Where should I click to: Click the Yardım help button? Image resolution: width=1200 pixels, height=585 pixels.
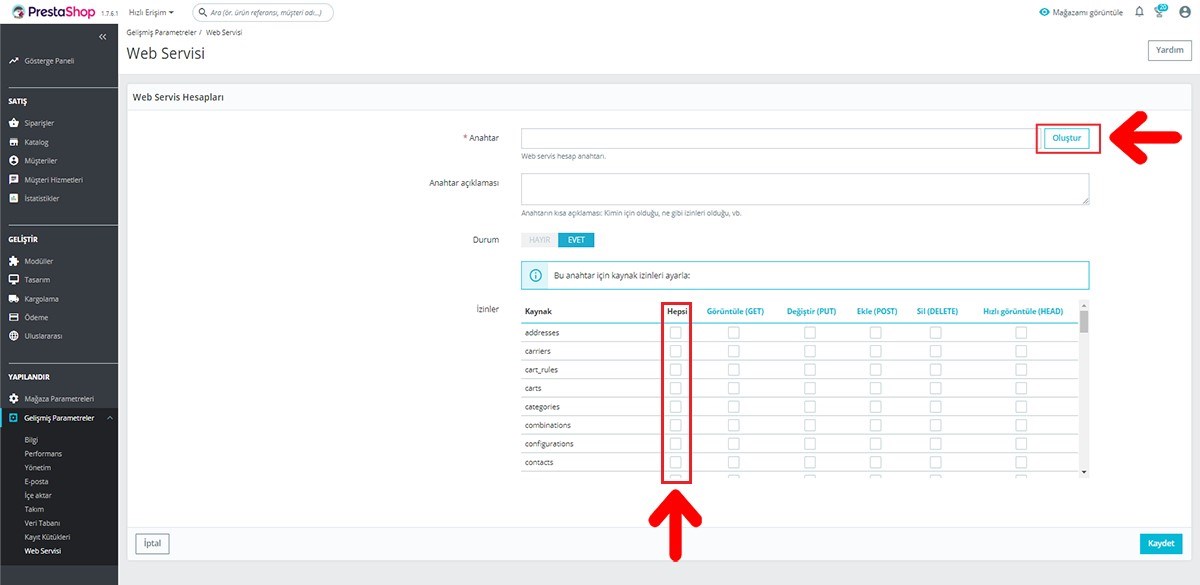tap(1170, 51)
